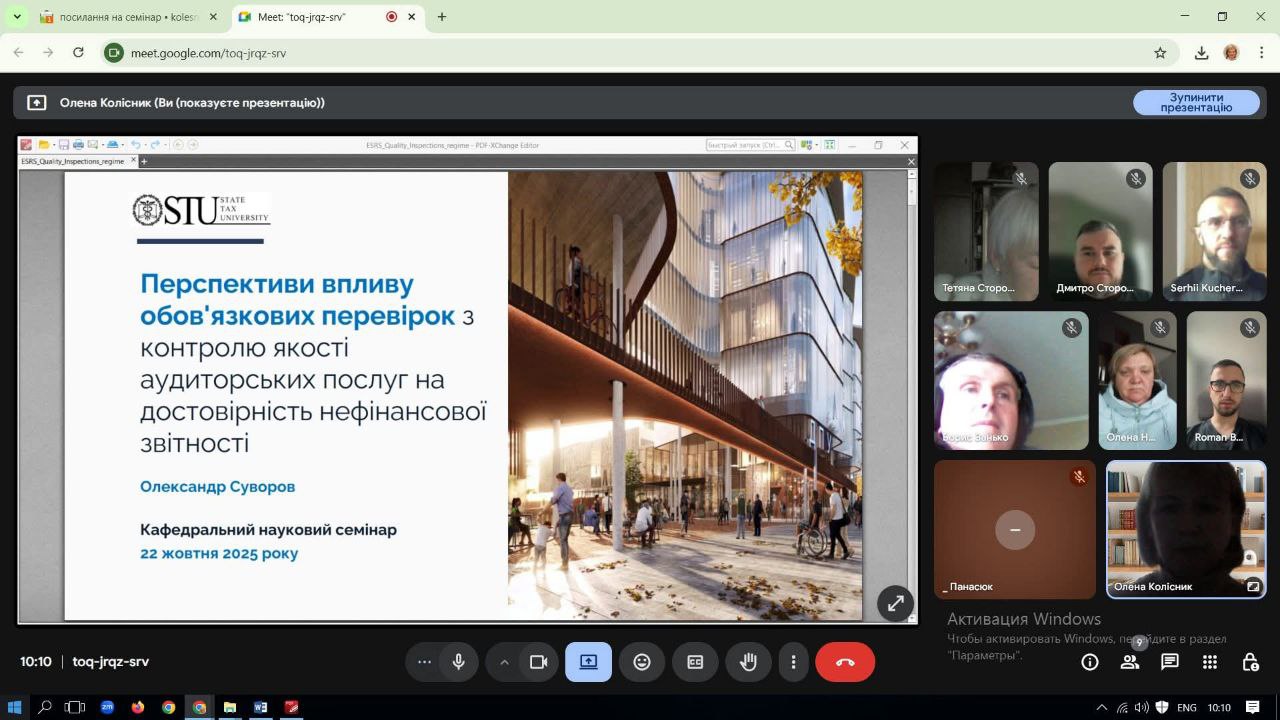The width and height of the screenshot is (1280, 720).
Task: Expand the Chrome tab search dropdown
Action: [x=17, y=17]
